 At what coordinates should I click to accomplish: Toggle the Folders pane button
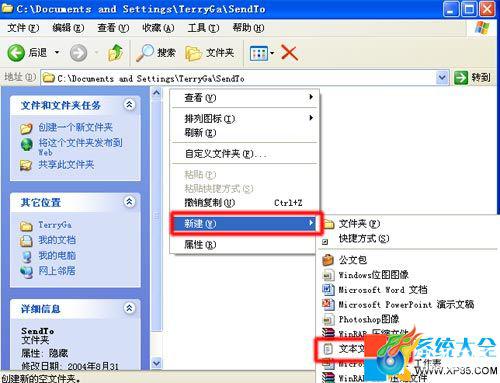tap(210, 53)
